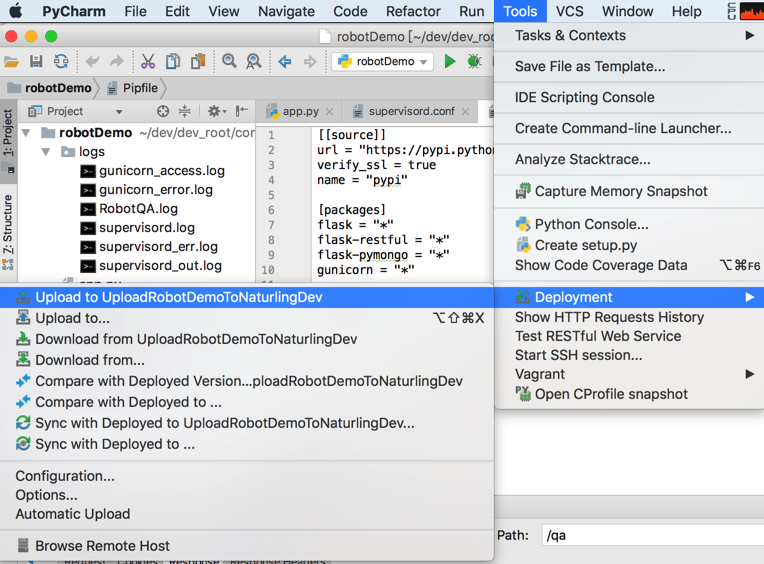Click the Copy toolbar icon
764x564 pixels.
point(173,61)
